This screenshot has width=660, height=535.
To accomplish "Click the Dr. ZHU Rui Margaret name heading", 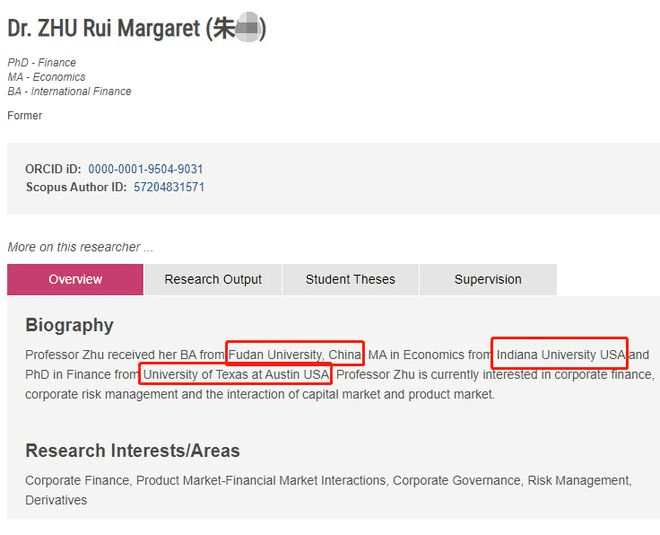I will click(136, 29).
